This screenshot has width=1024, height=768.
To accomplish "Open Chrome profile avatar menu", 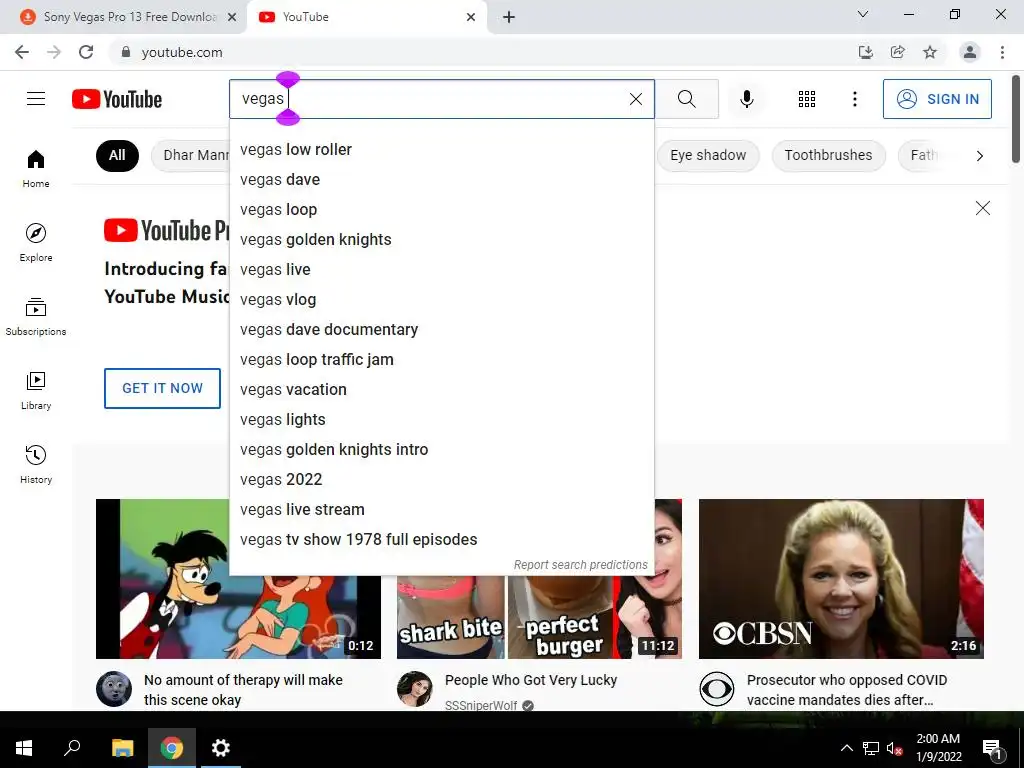I will click(970, 52).
